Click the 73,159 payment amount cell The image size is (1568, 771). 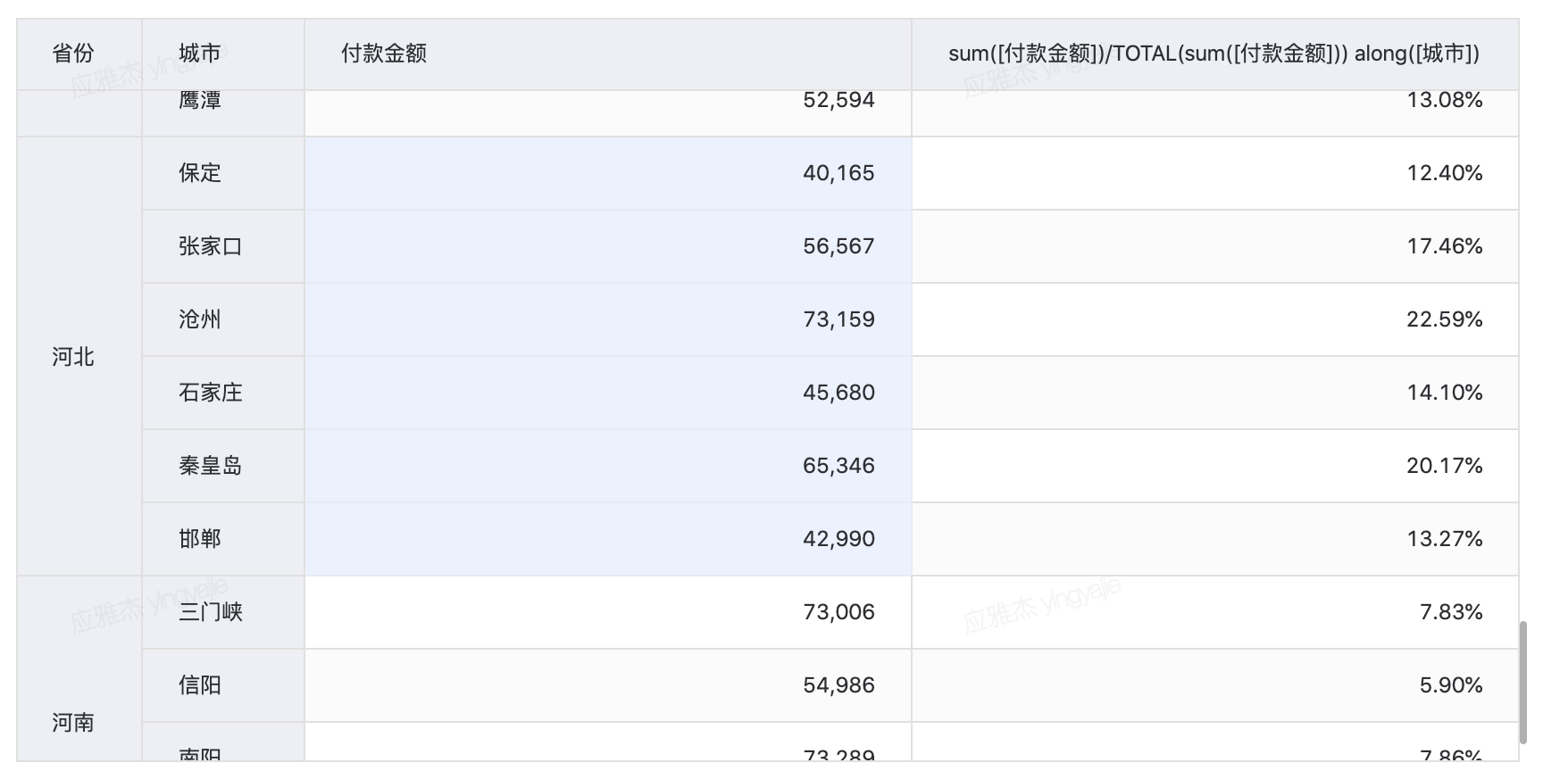(838, 319)
